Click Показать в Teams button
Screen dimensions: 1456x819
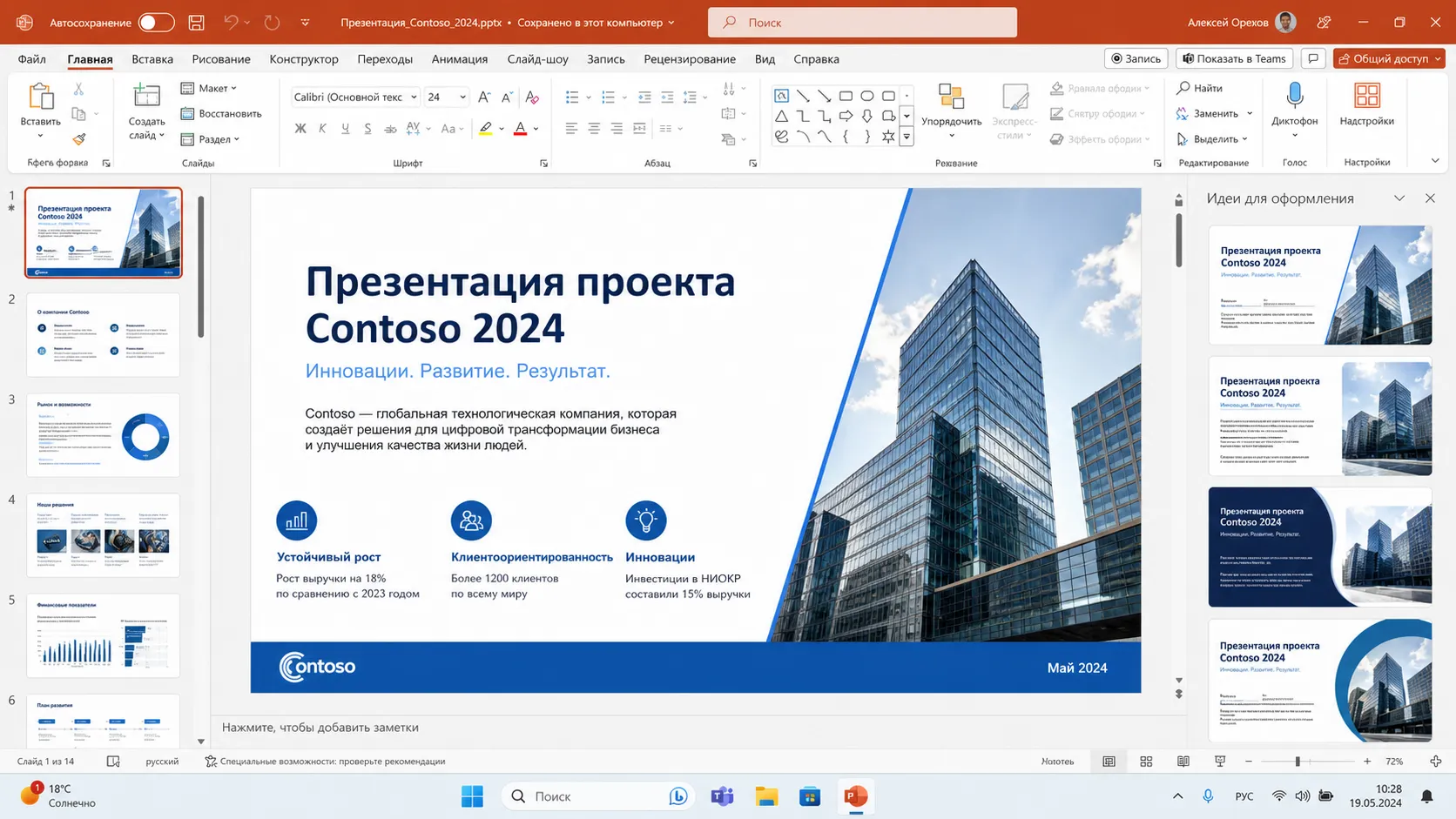point(1234,58)
